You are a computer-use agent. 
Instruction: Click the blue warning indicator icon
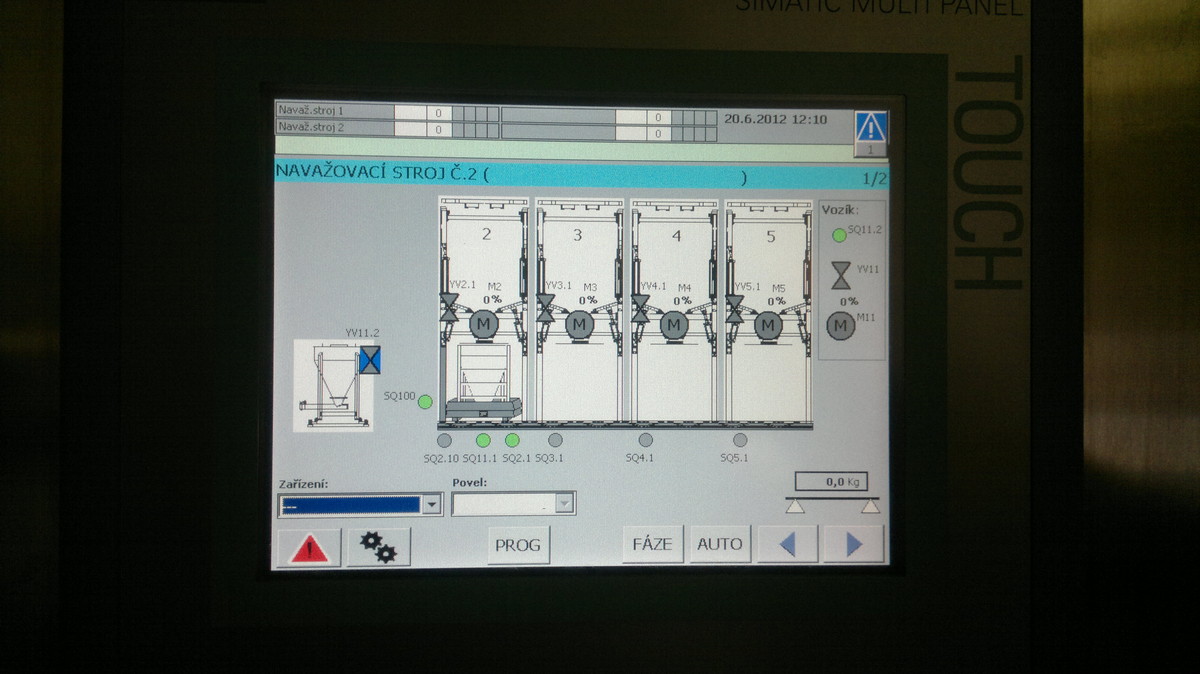(x=870, y=127)
